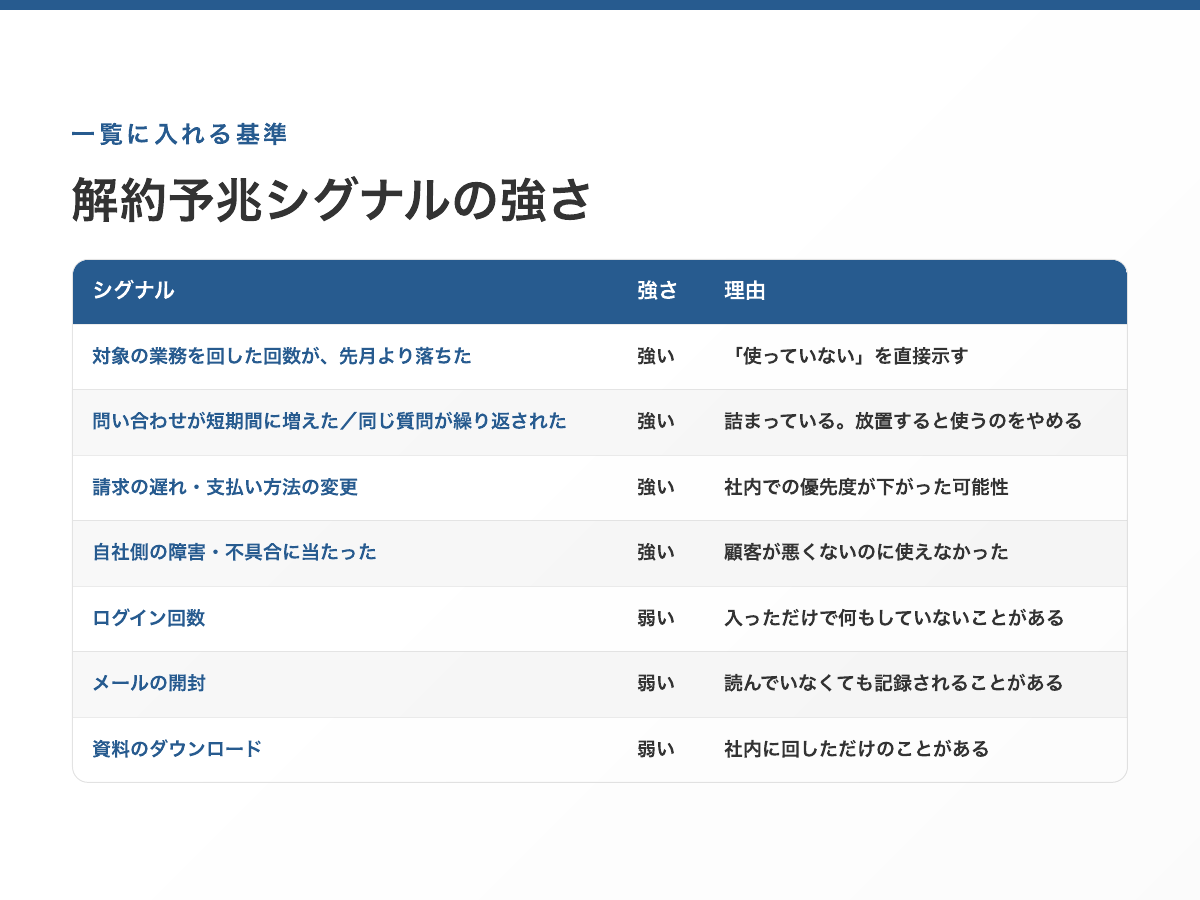The image size is (1200, 900).
Task: Click 請求の遅れ・支払い方法の変更 cell
Action: (225, 487)
